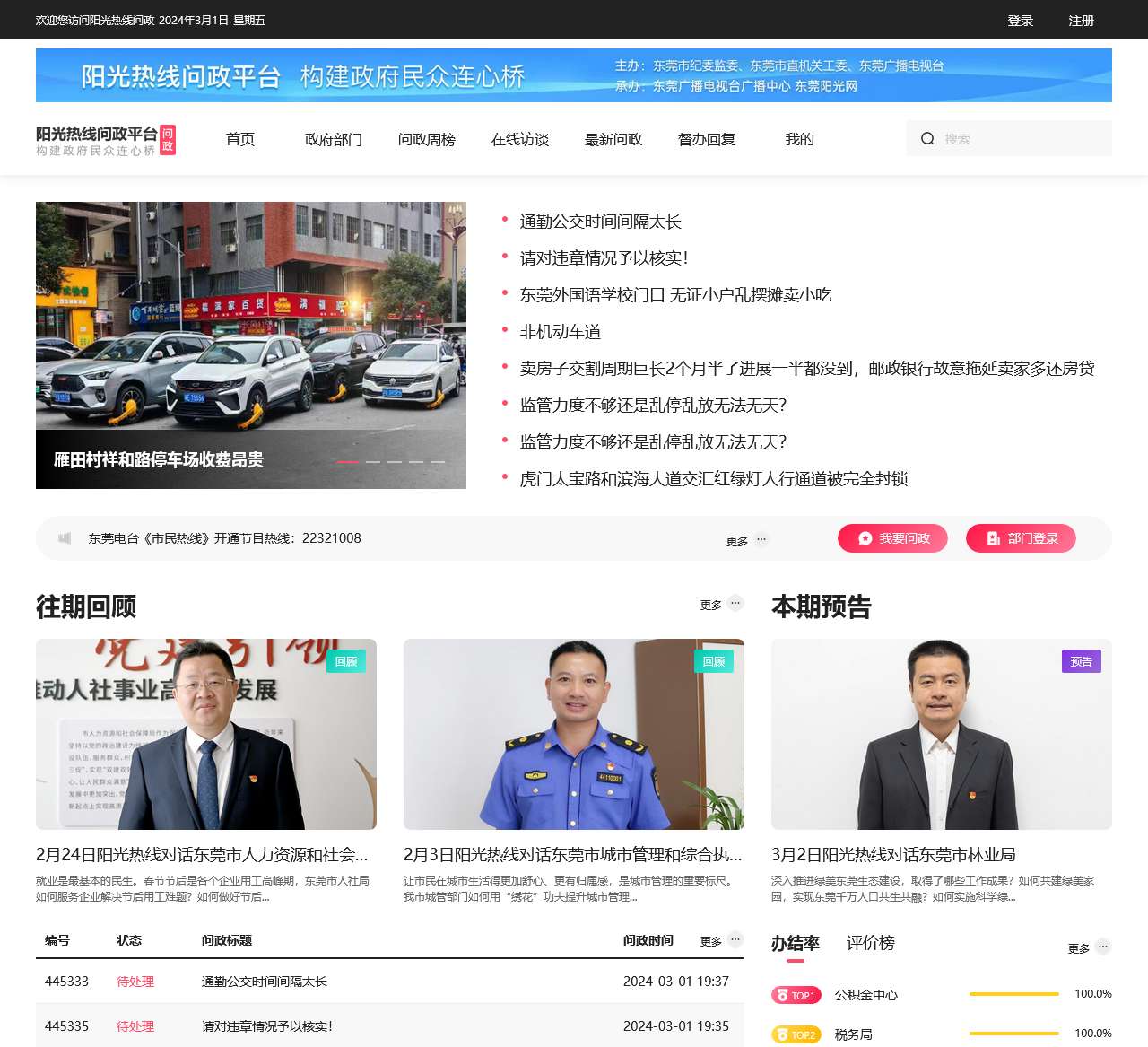Open headline about 邮政银行 delaying house loan
Screen dimensions: 1148x1047
click(807, 369)
